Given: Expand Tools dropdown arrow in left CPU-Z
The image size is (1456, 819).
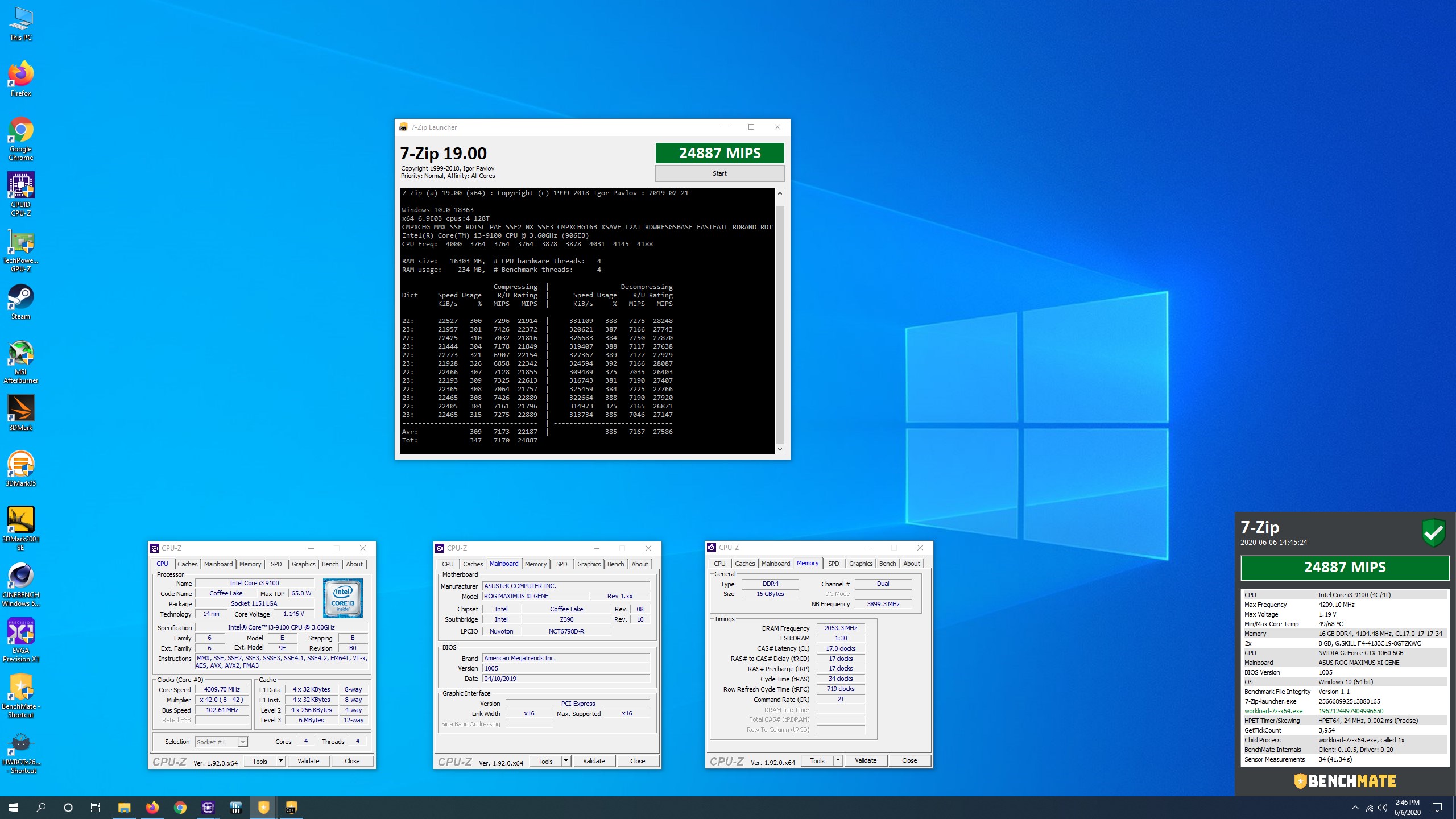Looking at the screenshot, I should [280, 761].
